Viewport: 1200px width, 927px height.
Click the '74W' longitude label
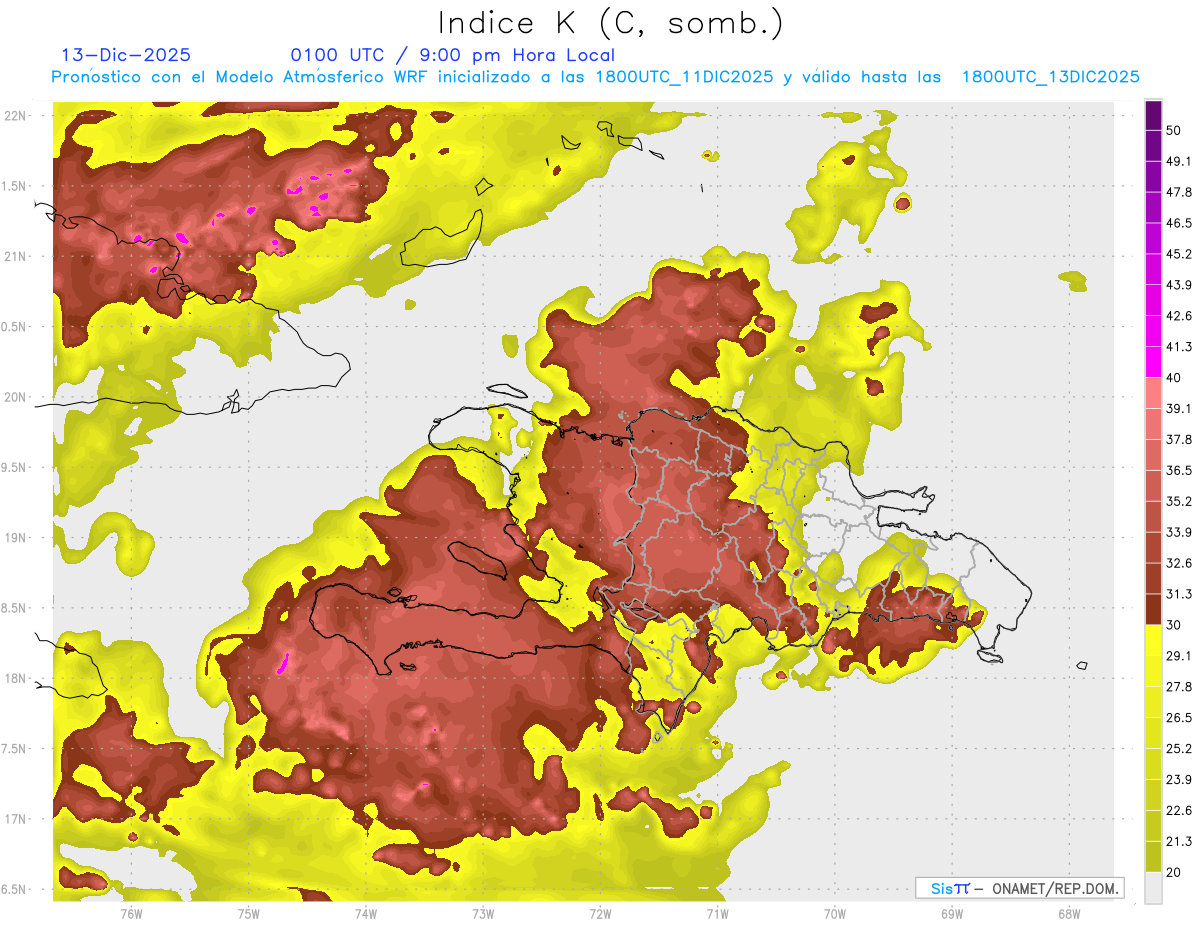tap(366, 914)
